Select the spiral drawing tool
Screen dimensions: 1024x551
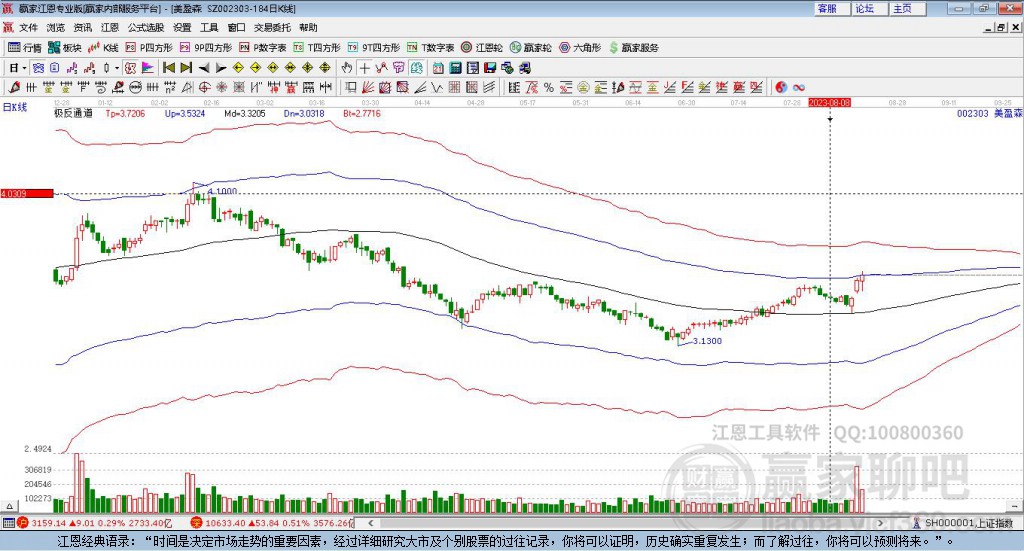tap(101, 87)
